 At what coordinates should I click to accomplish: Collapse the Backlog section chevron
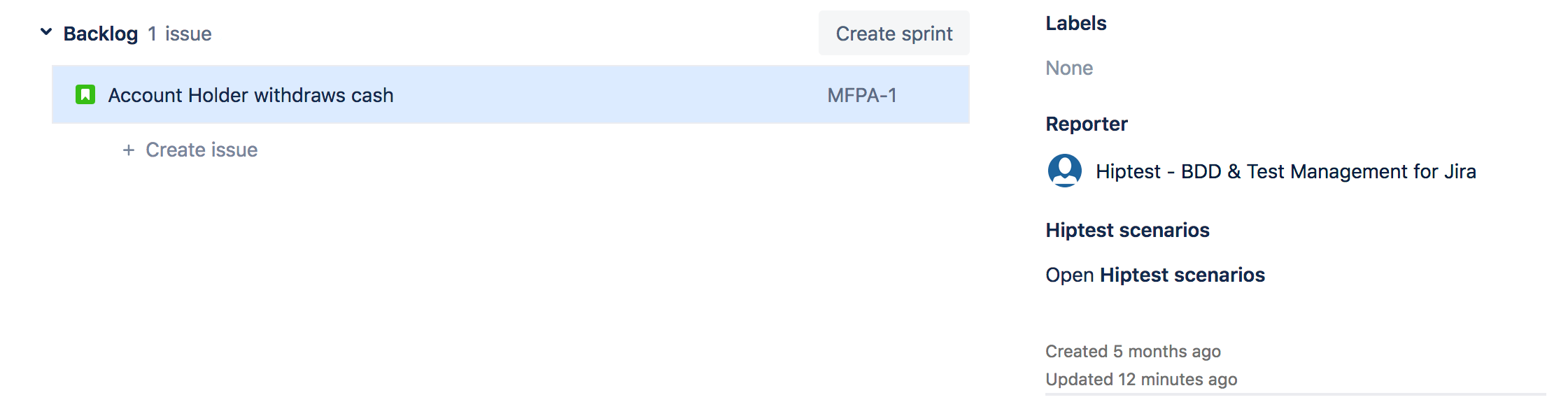(46, 32)
